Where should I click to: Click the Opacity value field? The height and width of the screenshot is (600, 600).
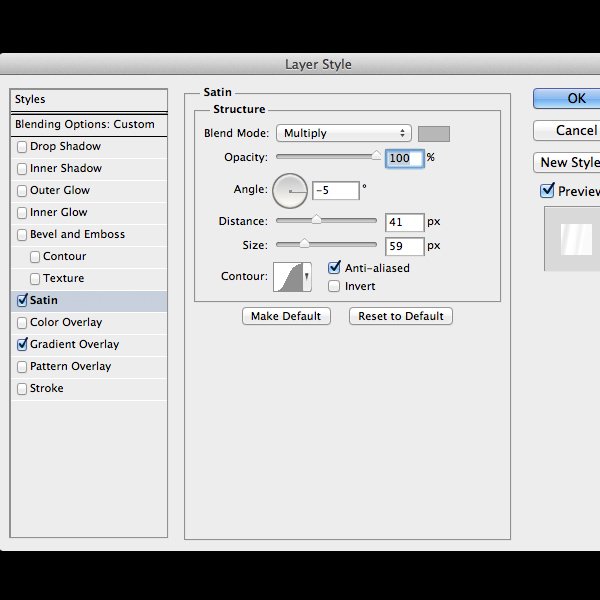click(405, 158)
